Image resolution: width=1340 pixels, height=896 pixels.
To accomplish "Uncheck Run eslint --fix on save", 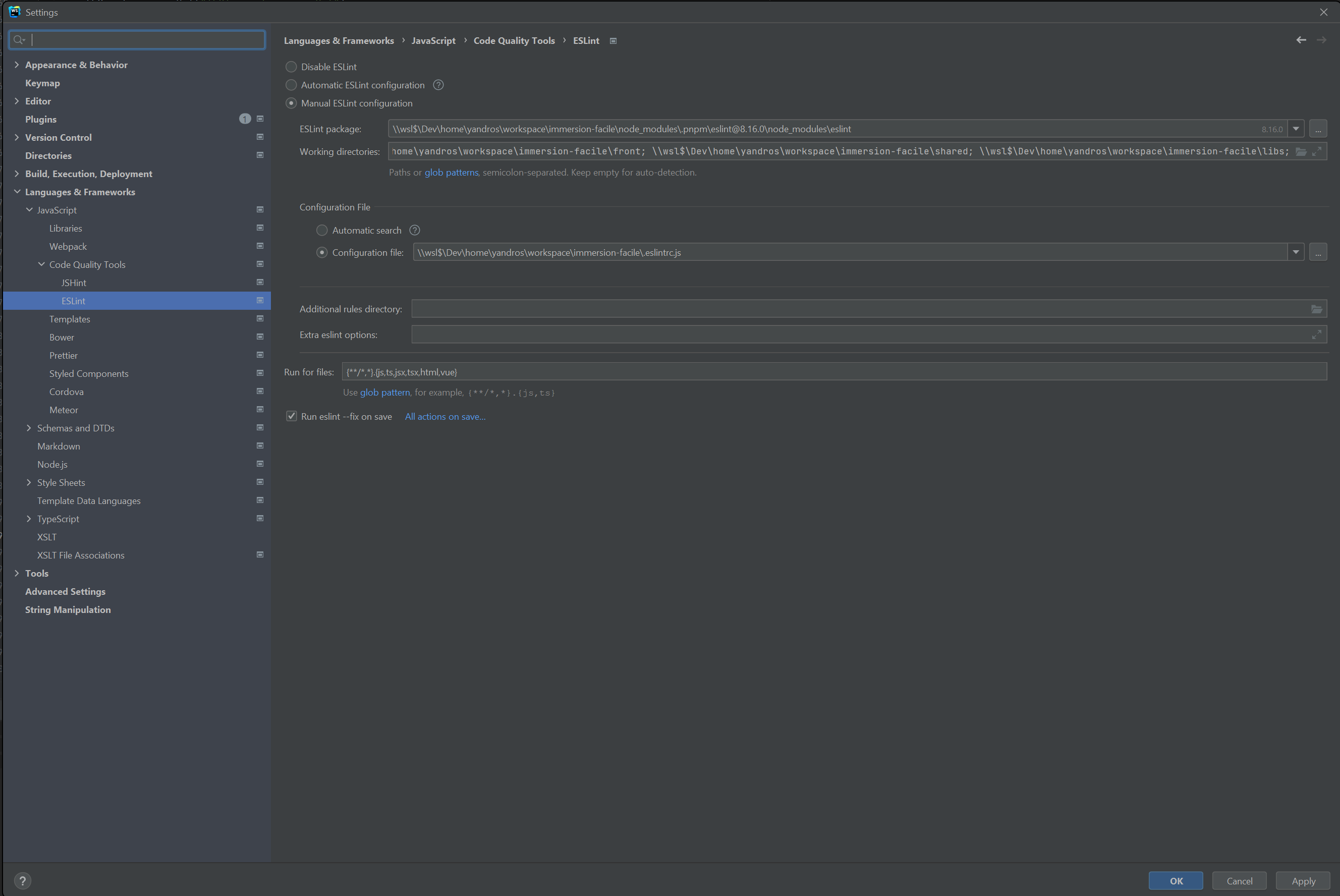I will click(x=292, y=417).
